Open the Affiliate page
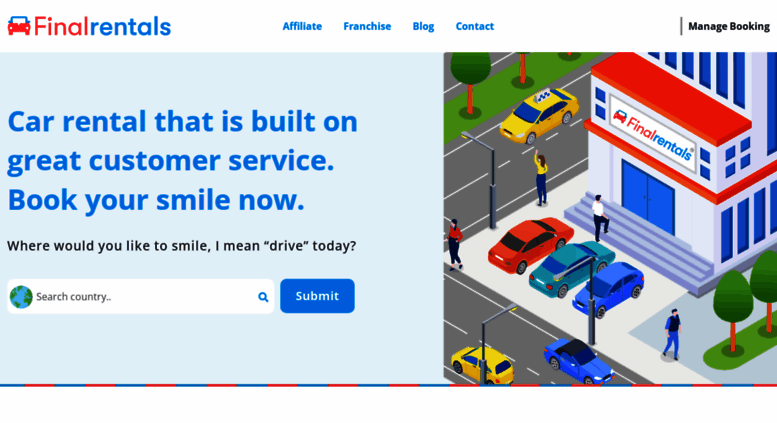The image size is (777, 423). pos(302,26)
